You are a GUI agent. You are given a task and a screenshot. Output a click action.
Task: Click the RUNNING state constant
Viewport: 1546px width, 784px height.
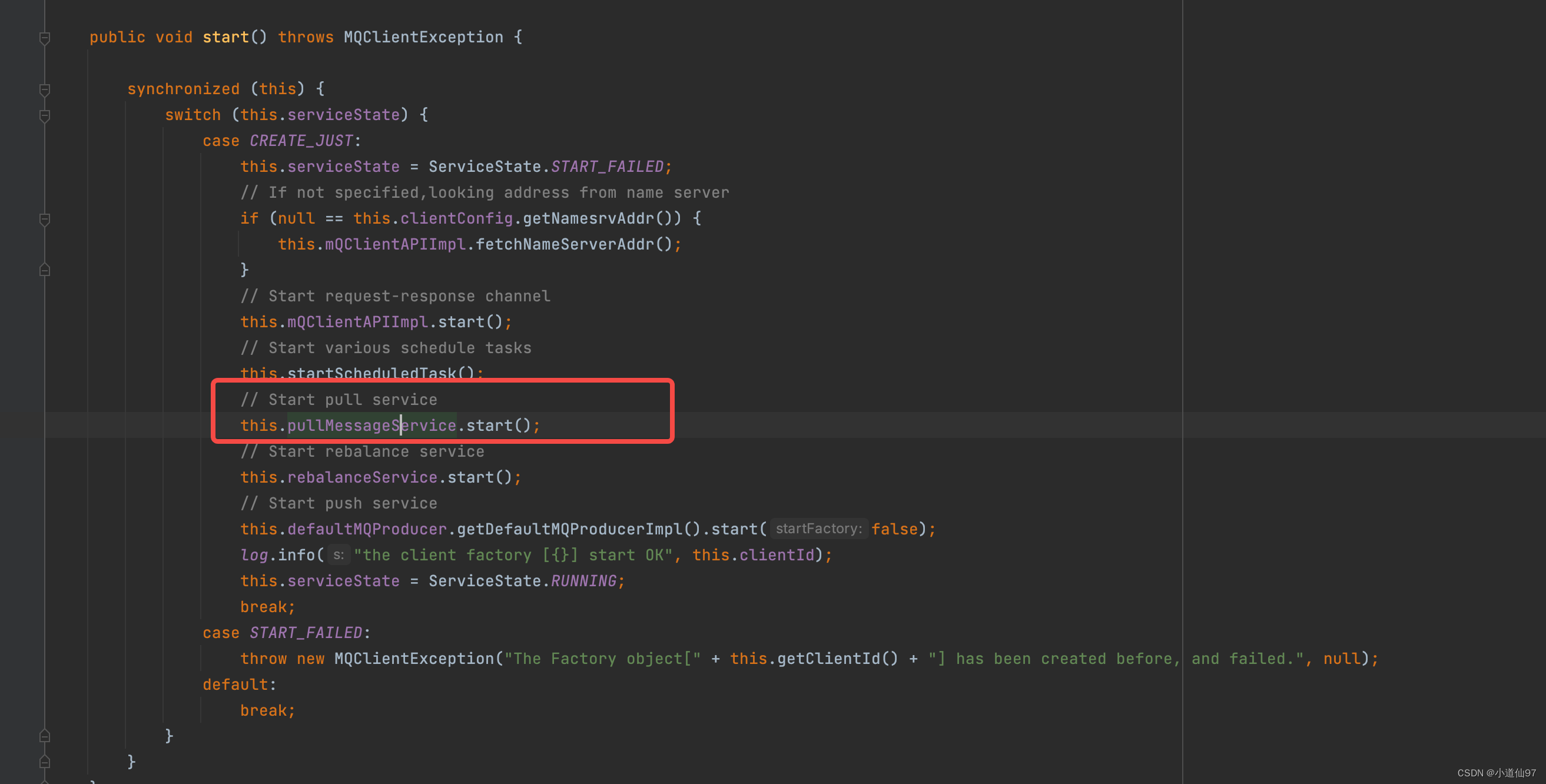click(x=583, y=581)
